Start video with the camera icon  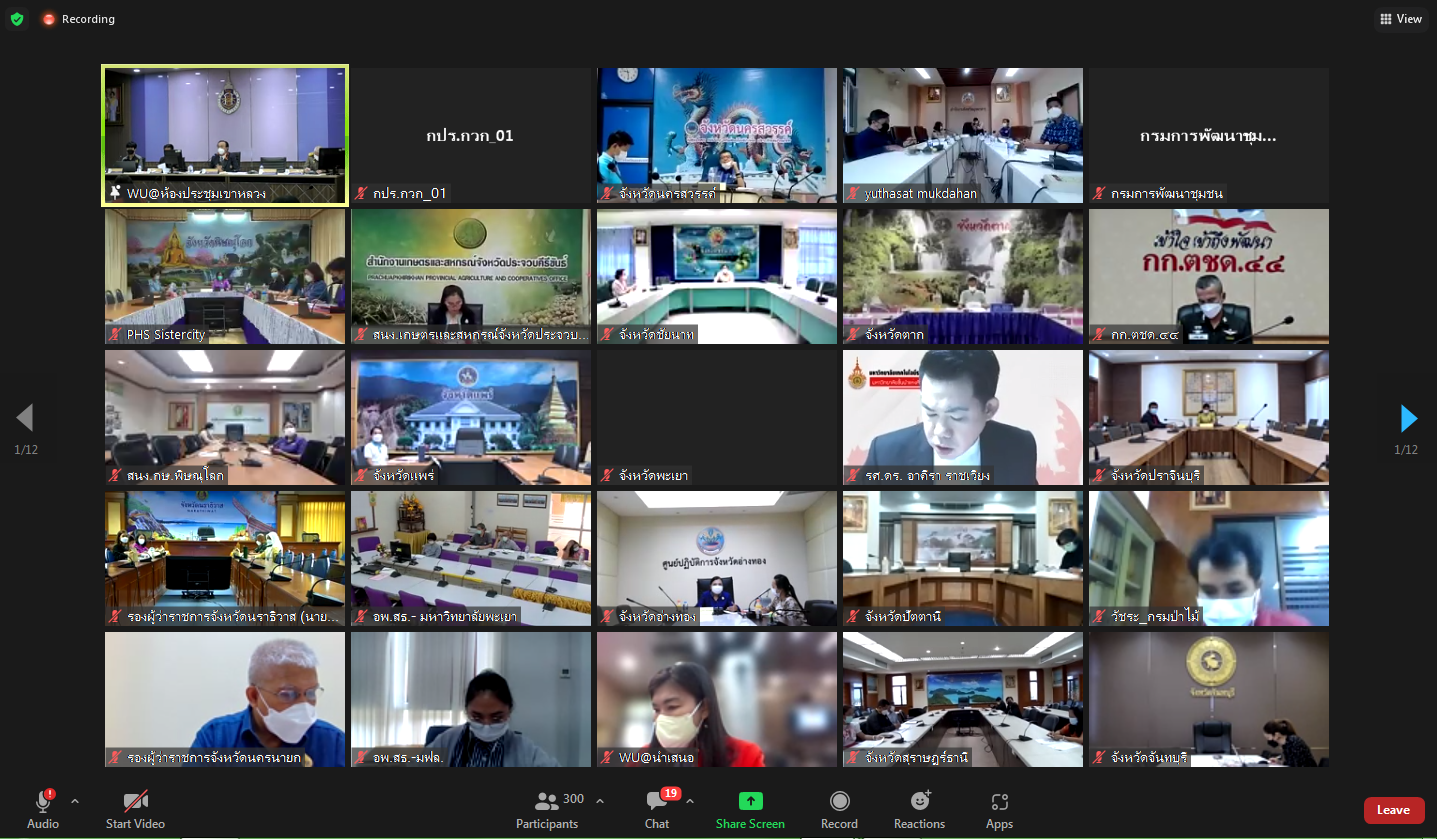point(136,801)
